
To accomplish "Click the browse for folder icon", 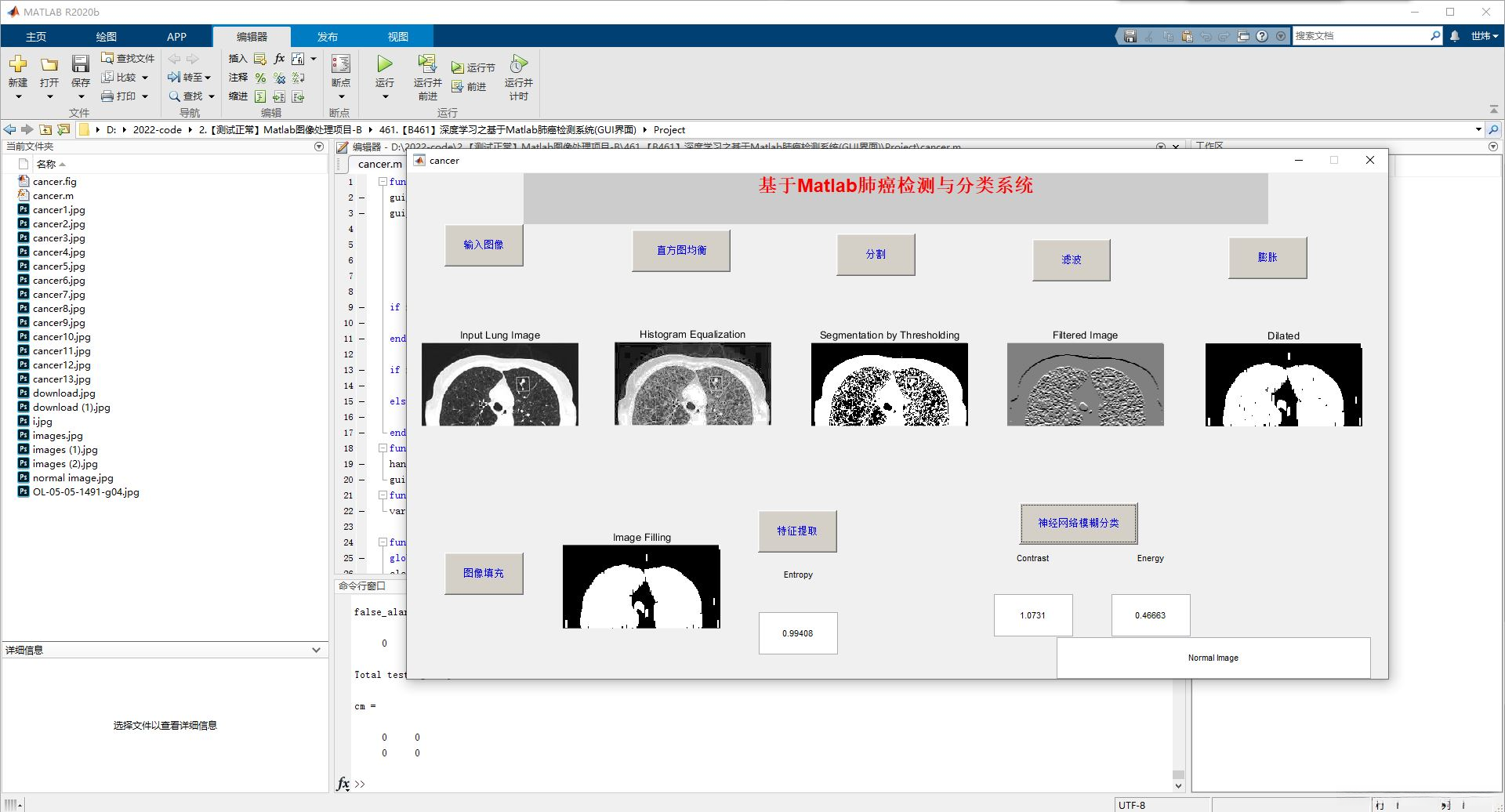I will point(63,129).
